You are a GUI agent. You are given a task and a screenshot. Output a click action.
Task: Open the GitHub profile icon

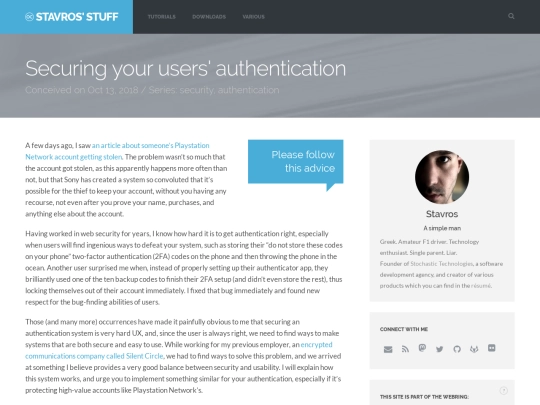point(457,349)
